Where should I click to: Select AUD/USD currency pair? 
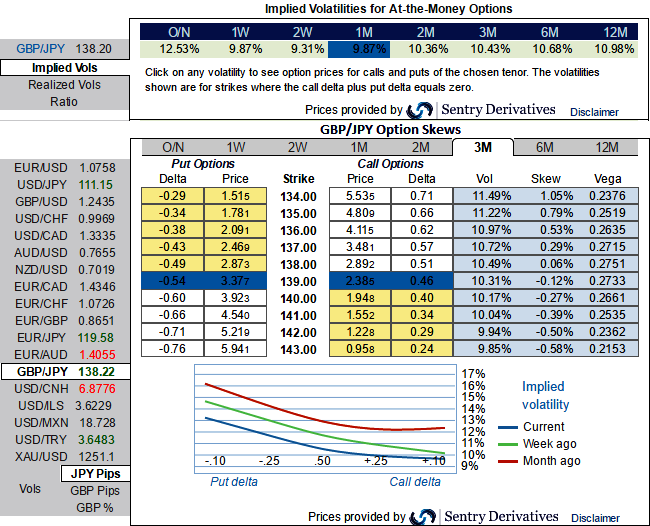click(65, 253)
